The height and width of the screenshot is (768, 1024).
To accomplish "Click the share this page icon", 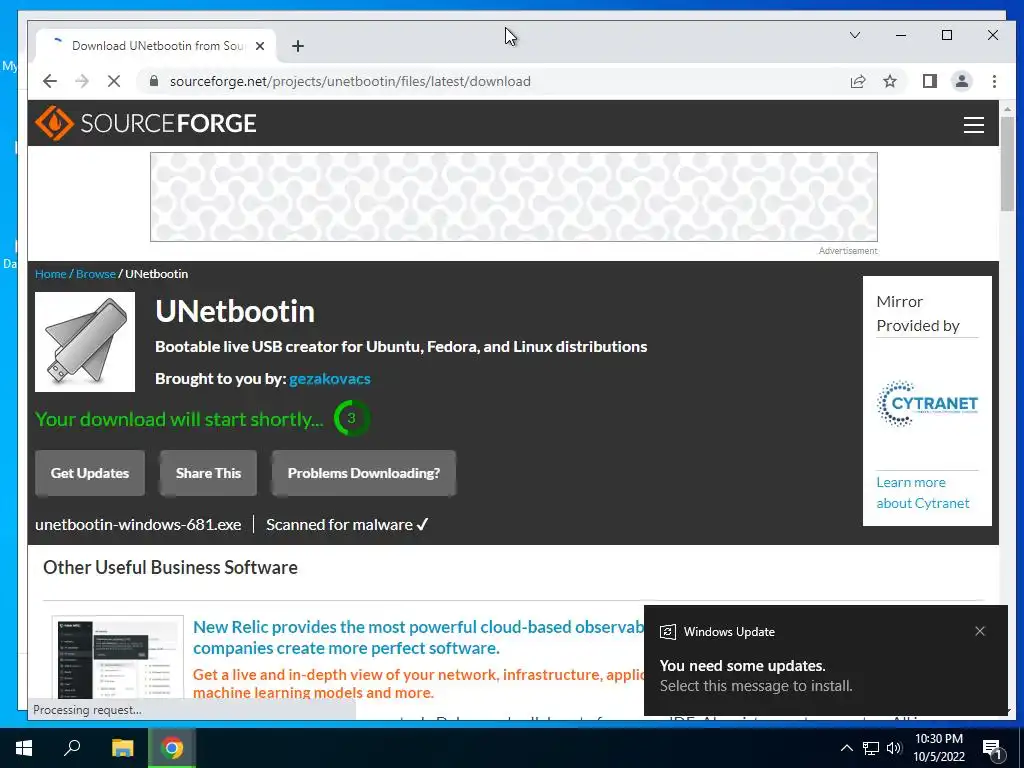I will tap(857, 82).
